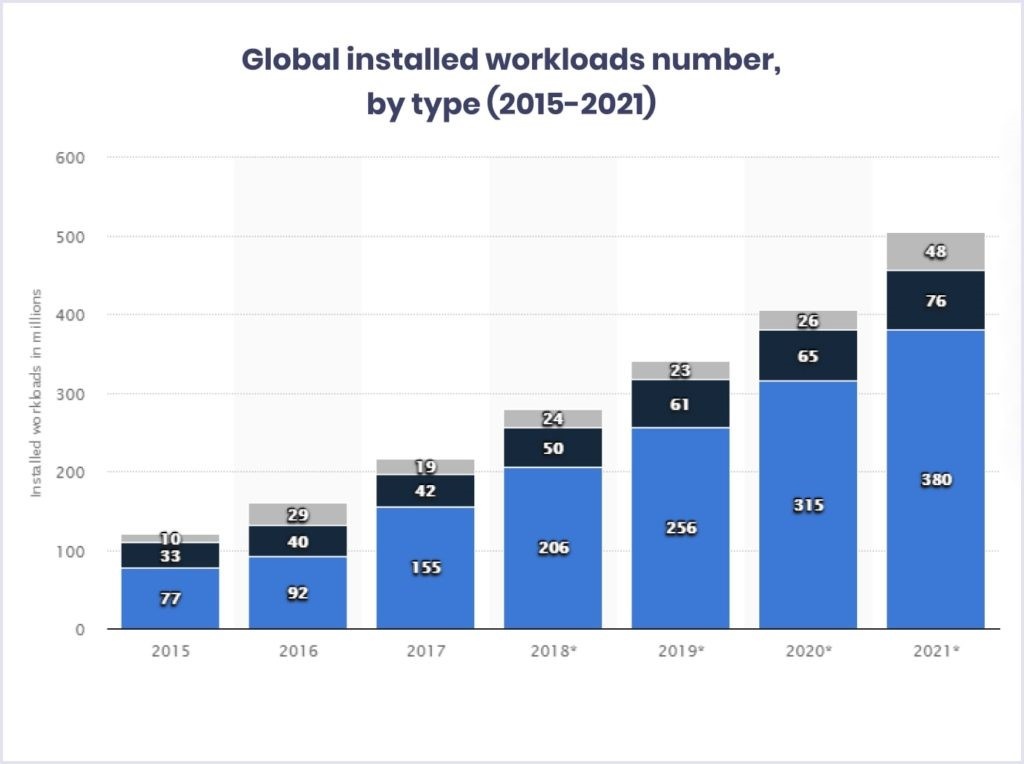This screenshot has width=1024, height=764.
Task: Click the 100 y-axis tick label
Action: 70,551
